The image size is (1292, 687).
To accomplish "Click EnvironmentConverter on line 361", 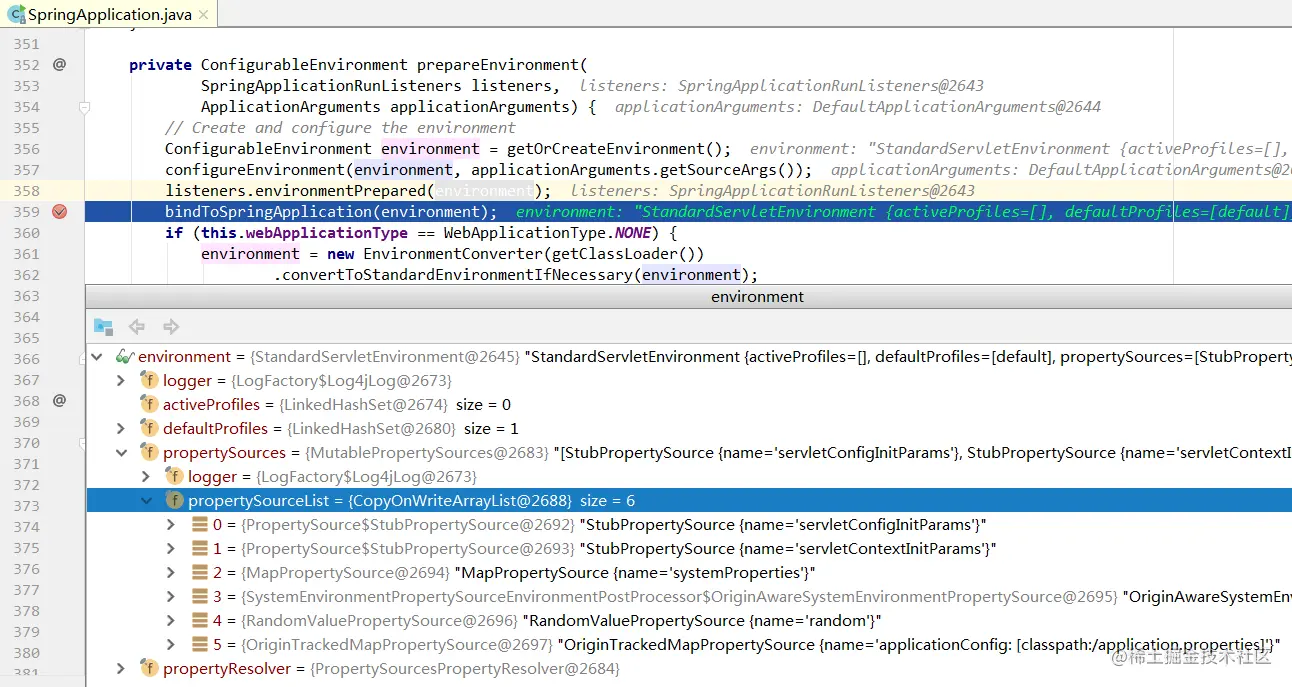I will click(453, 254).
